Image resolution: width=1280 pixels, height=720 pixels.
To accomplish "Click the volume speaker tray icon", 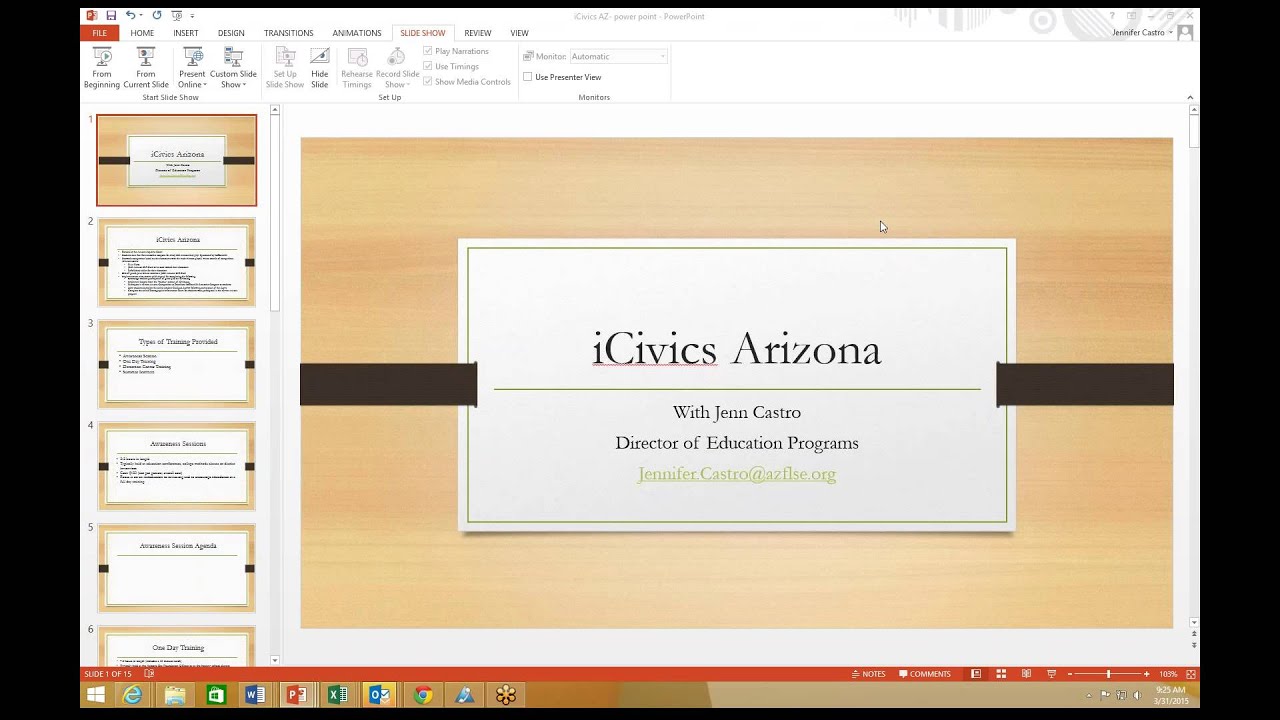I will click(x=1137, y=694).
